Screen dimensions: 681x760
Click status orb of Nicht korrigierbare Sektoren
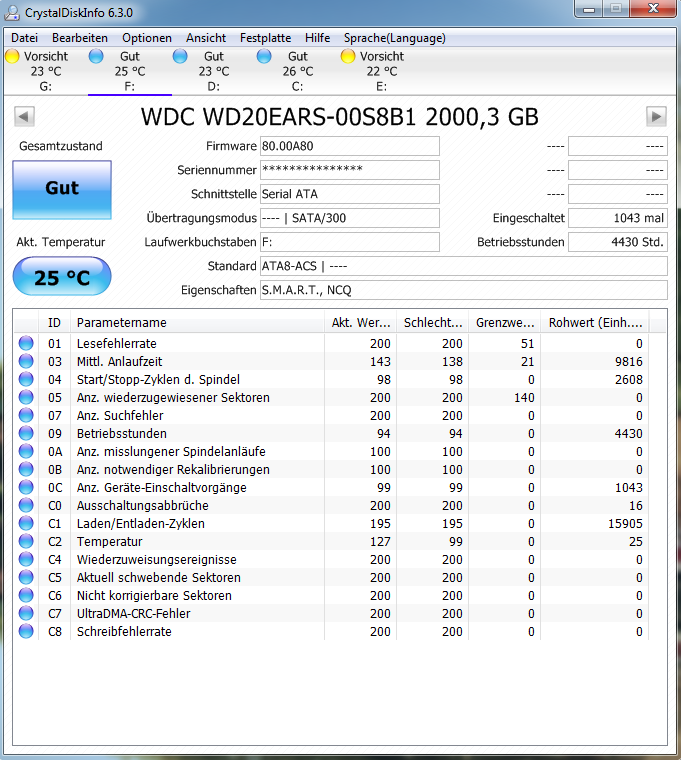coord(26,595)
